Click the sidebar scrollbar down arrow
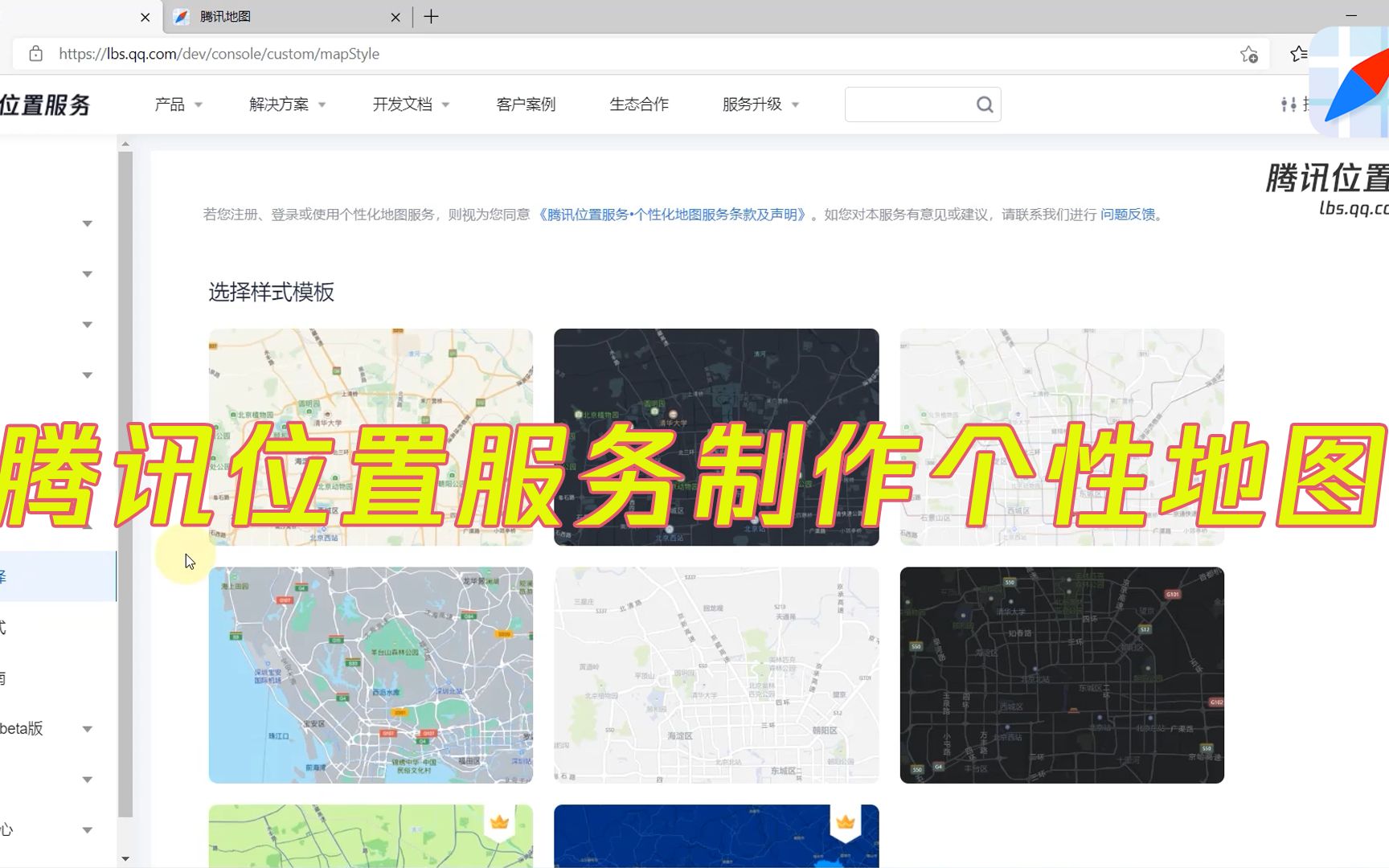1389x868 pixels. pos(125,858)
